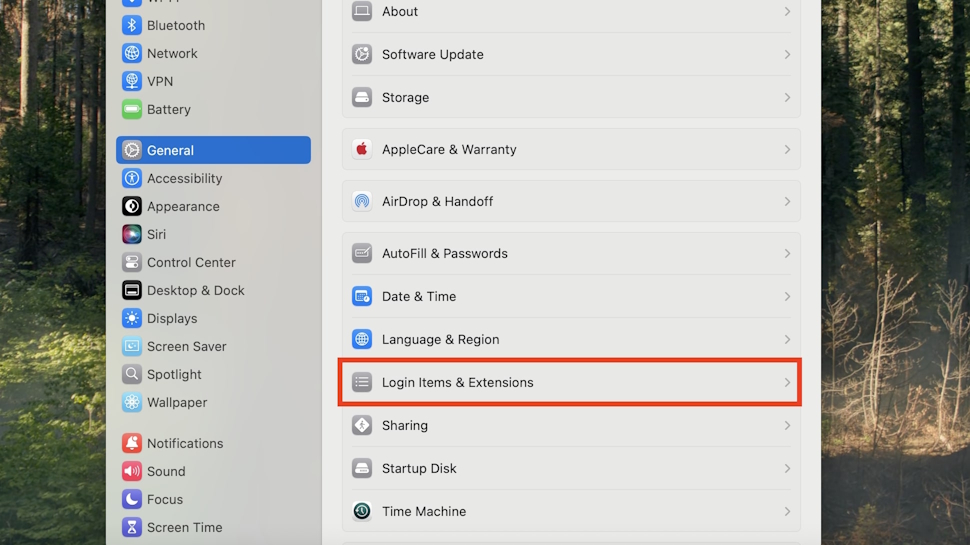The image size is (970, 545).
Task: Click the About laptop icon
Action: tap(362, 11)
